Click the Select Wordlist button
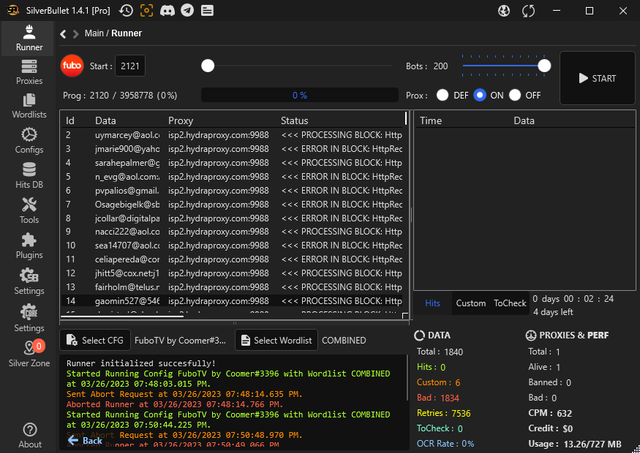Image resolution: width=640 pixels, height=453 pixels. (275, 340)
